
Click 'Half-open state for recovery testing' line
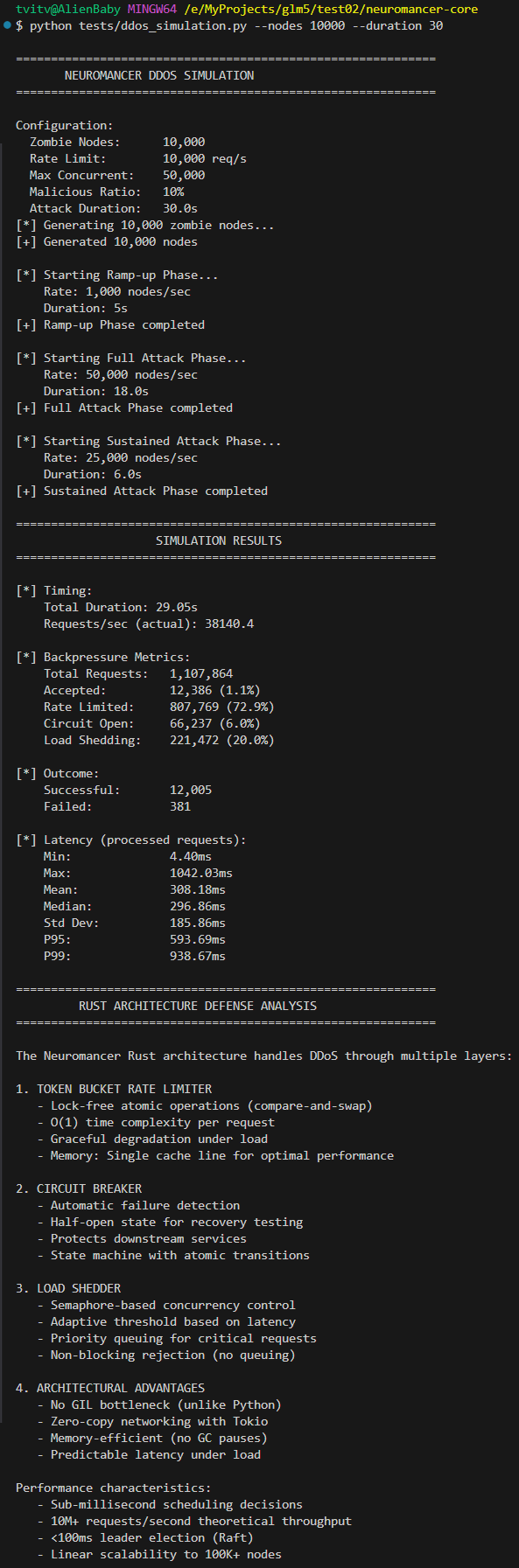(170, 1223)
